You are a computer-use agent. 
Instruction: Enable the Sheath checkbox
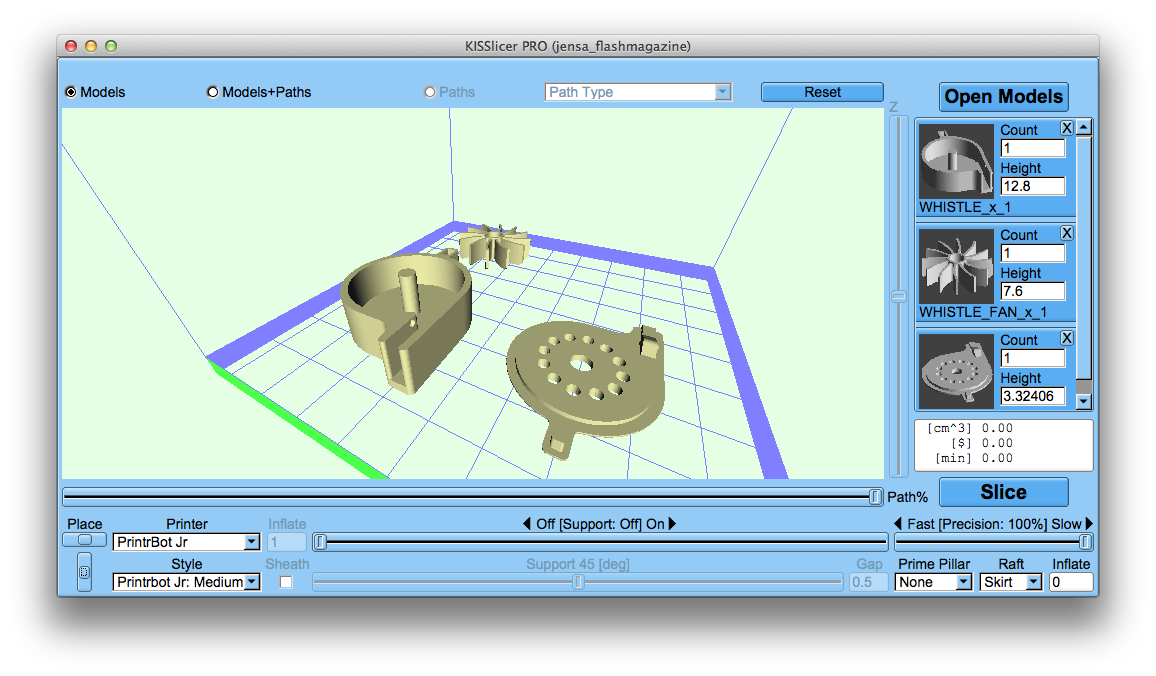(285, 581)
